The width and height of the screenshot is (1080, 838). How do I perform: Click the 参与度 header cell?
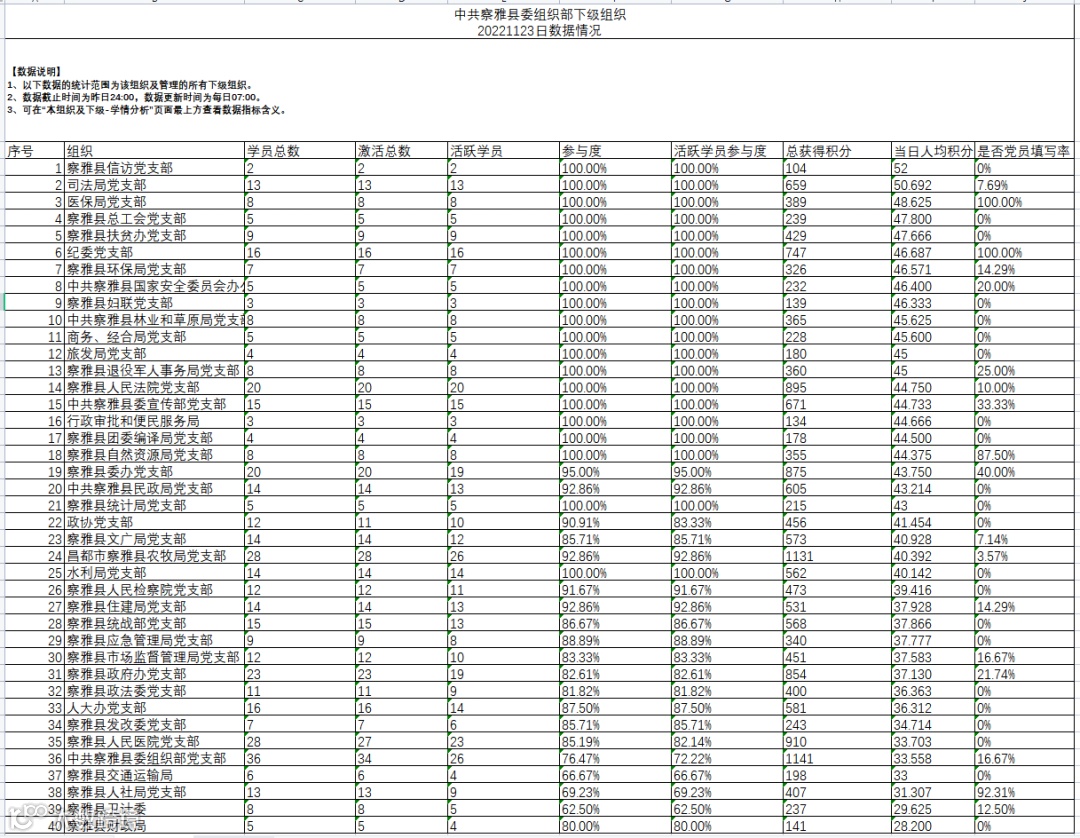616,151
